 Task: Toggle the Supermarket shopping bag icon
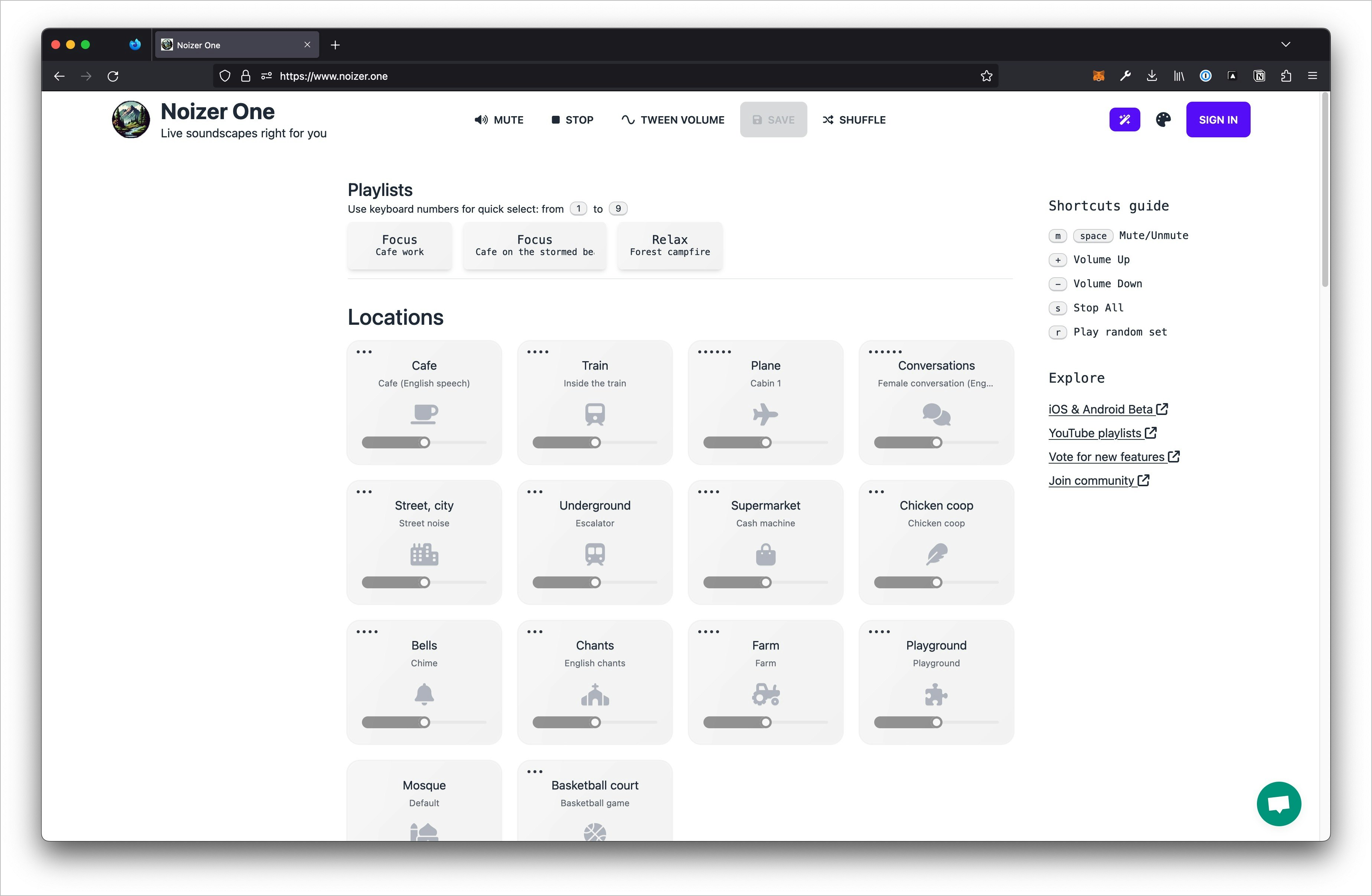click(765, 554)
